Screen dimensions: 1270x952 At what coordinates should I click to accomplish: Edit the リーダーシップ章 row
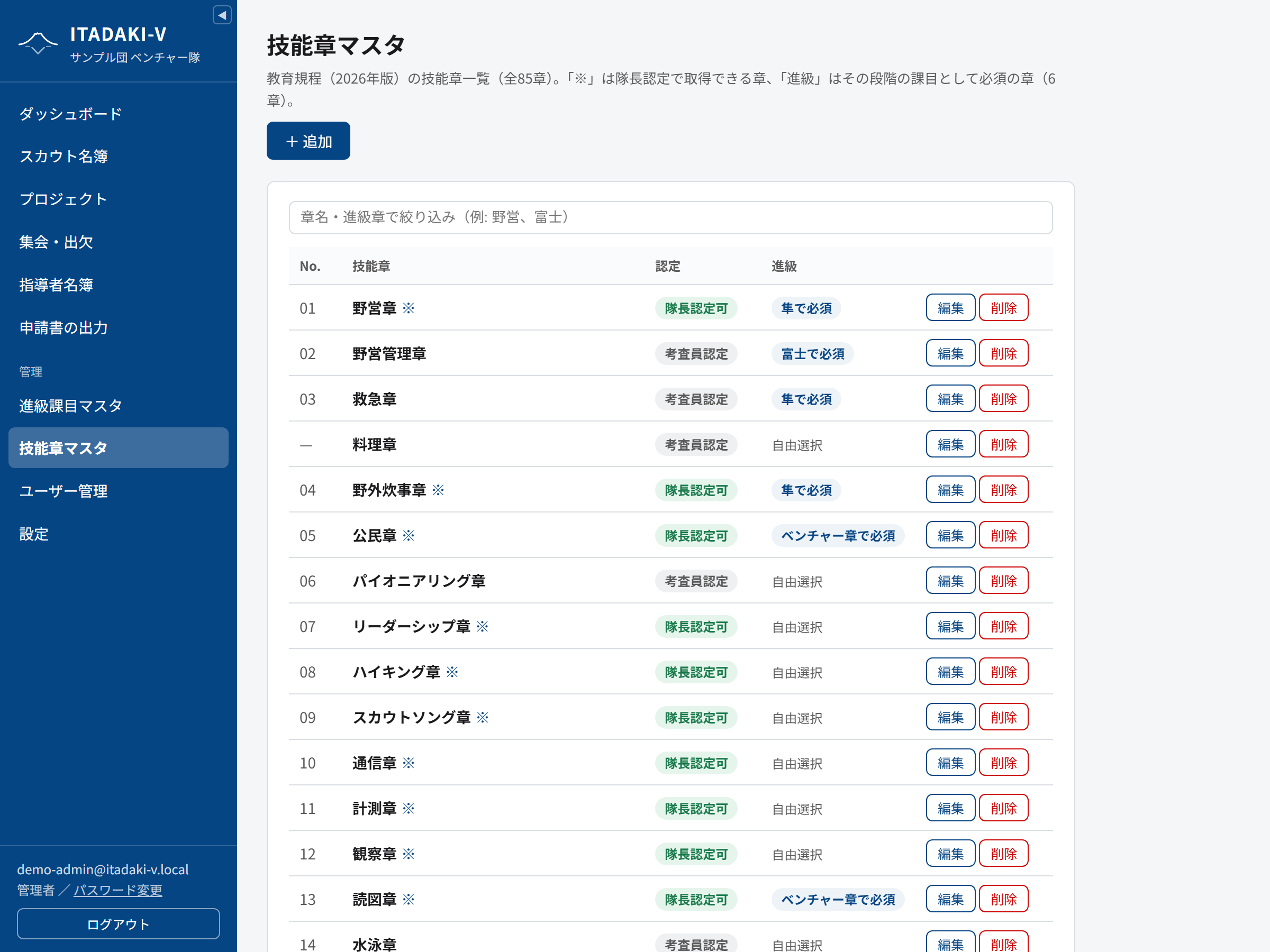pyautogui.click(x=950, y=626)
